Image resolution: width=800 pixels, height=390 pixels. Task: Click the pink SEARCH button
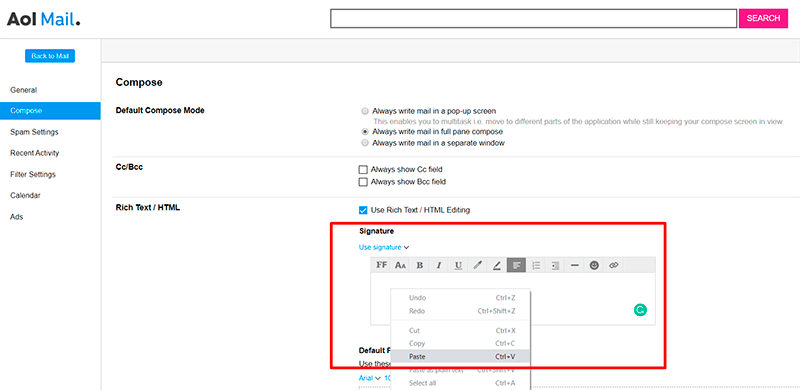(763, 18)
